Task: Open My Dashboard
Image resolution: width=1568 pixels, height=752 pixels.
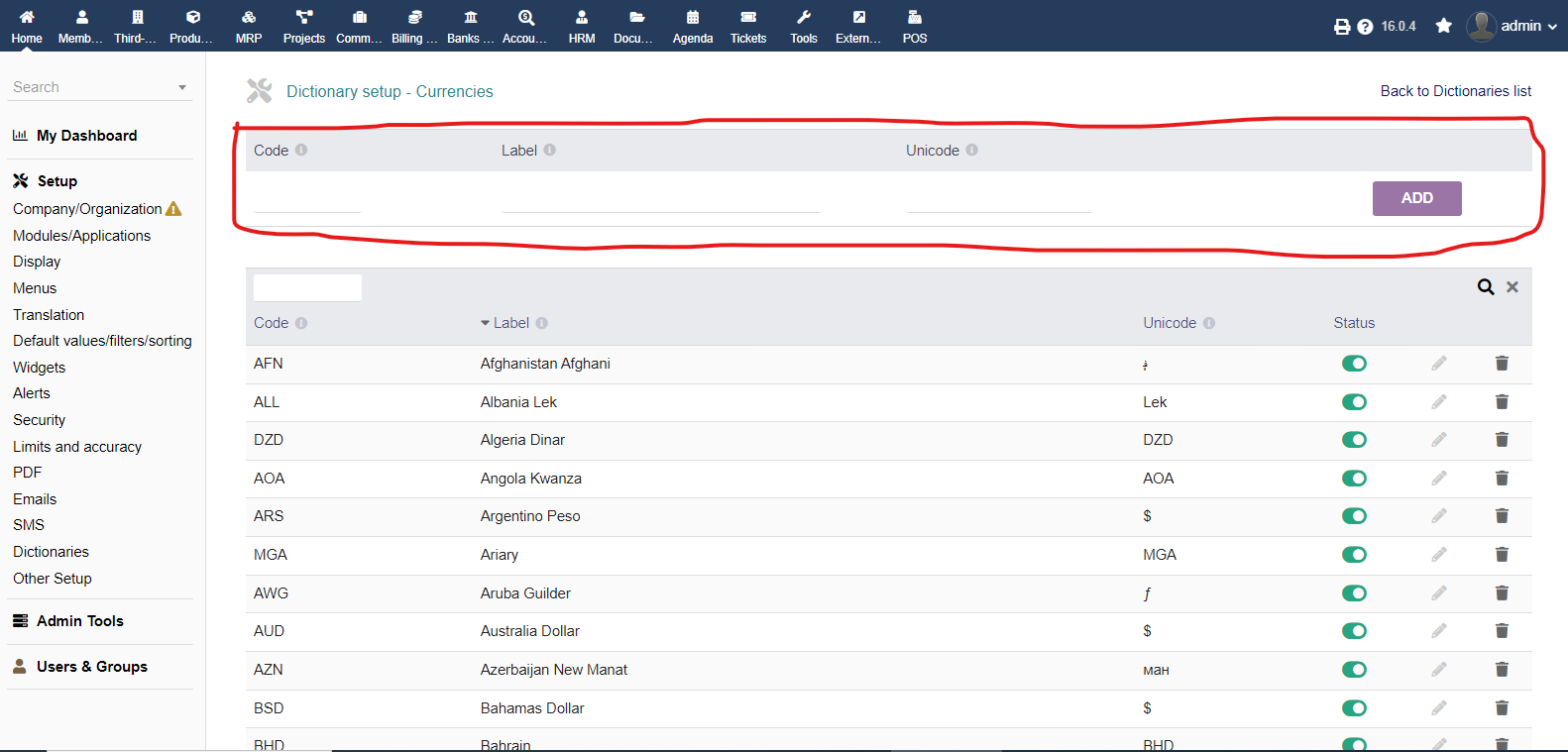Action: click(87, 136)
